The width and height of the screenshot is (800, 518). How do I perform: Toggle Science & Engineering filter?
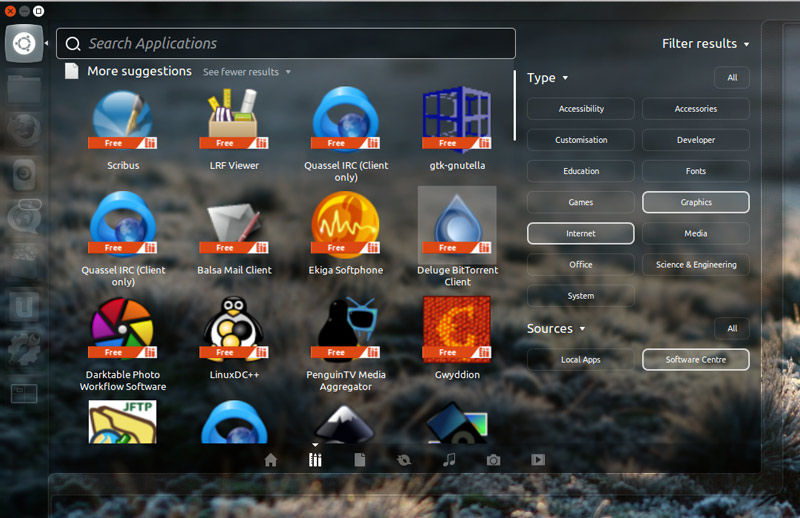pos(695,264)
